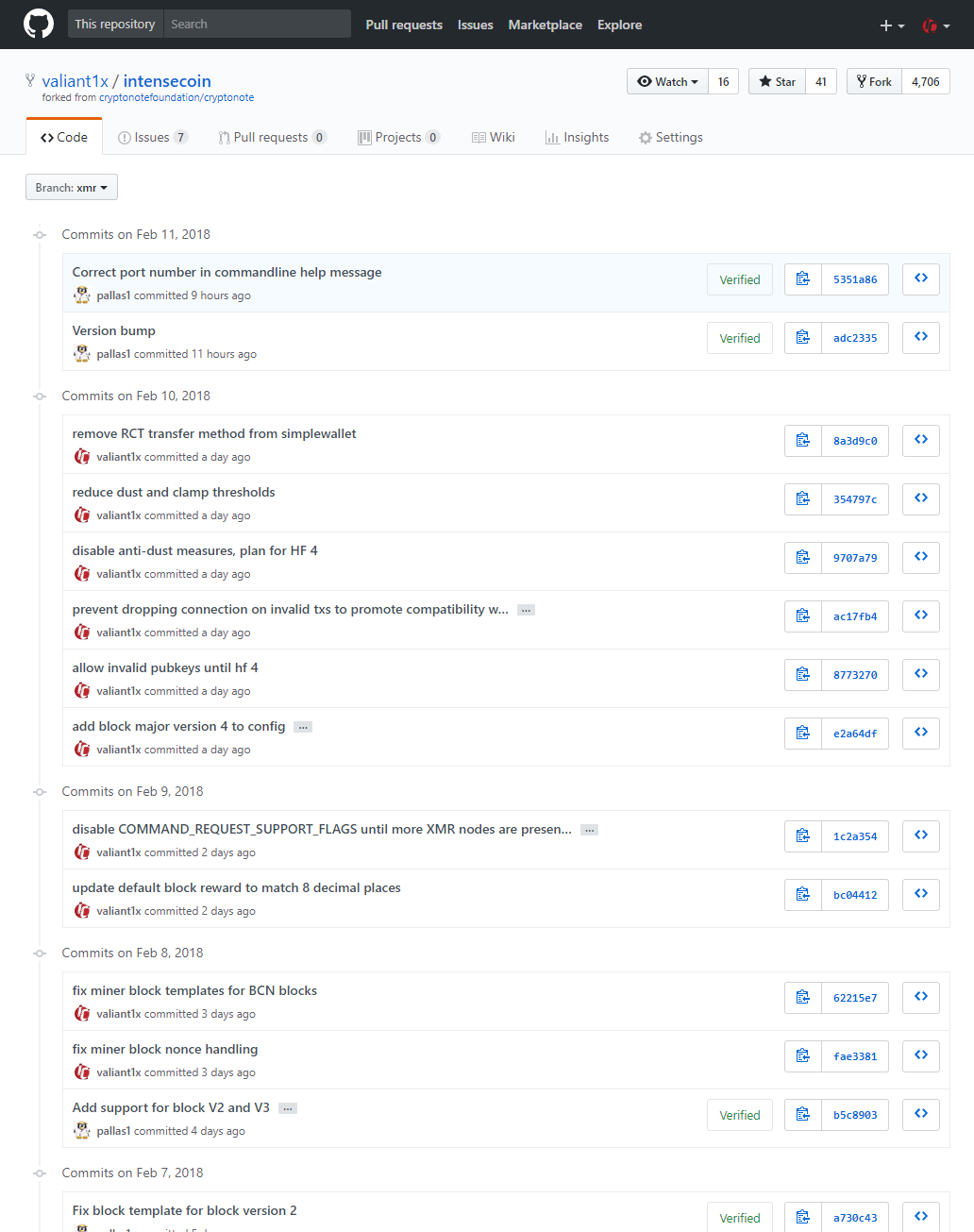Browse files at commit 9707a79
974x1232 pixels.
coord(921,558)
